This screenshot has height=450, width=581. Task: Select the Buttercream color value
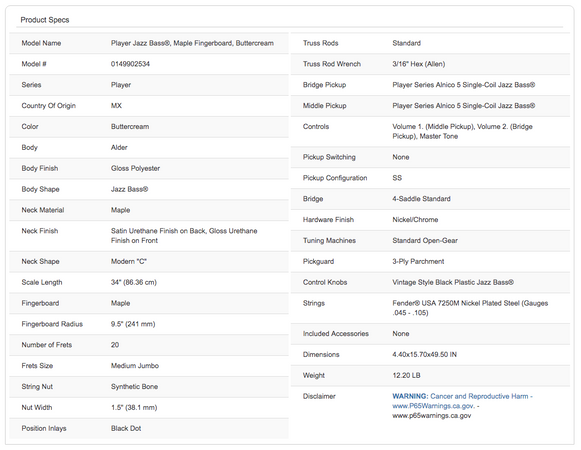point(130,126)
